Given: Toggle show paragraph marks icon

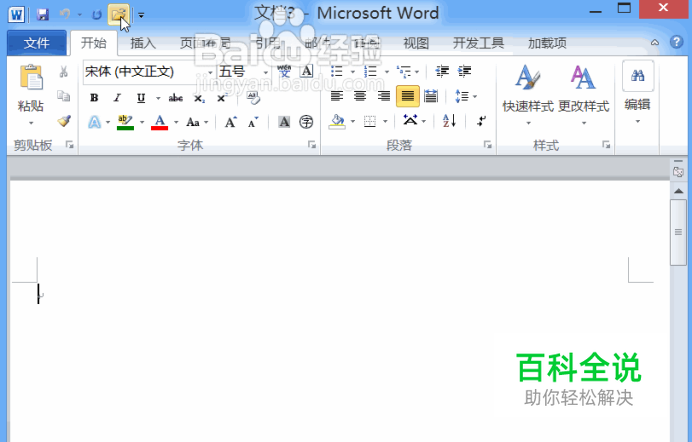Looking at the screenshot, I should pos(481,121).
